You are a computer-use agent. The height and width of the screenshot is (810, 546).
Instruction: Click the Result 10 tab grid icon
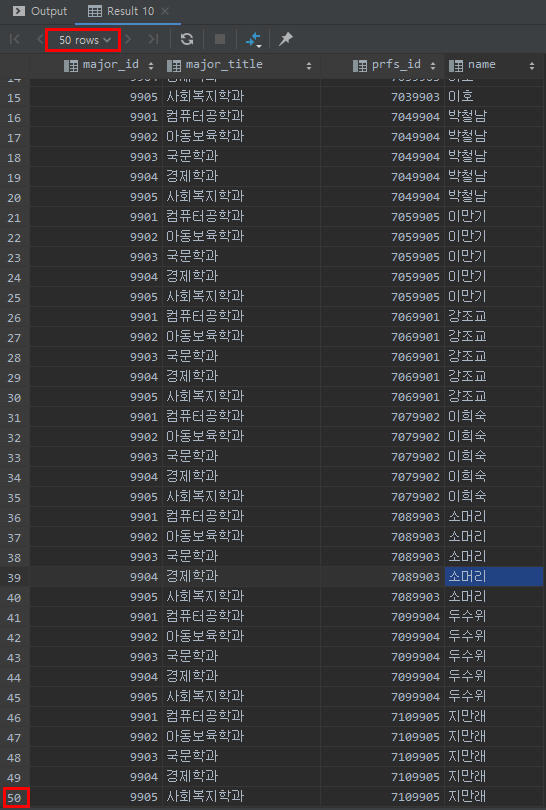coord(95,11)
